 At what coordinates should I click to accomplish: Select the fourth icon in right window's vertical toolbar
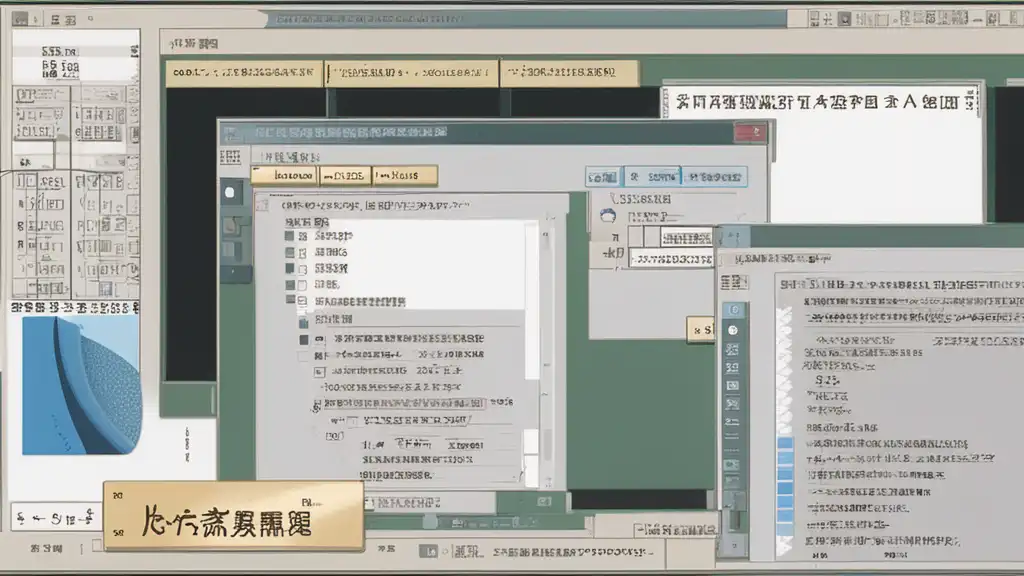pyautogui.click(x=733, y=368)
